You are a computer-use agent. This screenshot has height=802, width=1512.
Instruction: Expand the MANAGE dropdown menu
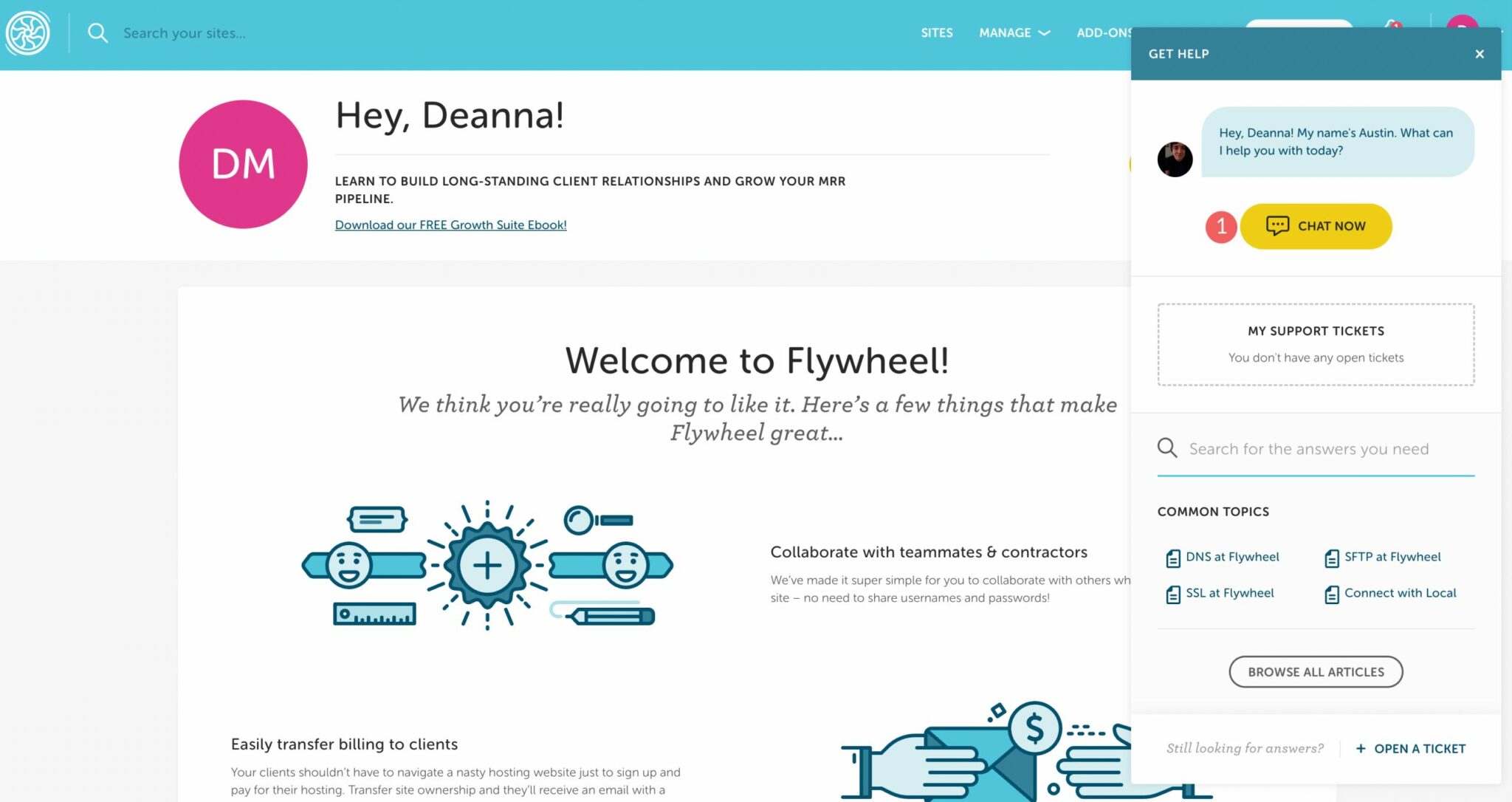point(1013,33)
